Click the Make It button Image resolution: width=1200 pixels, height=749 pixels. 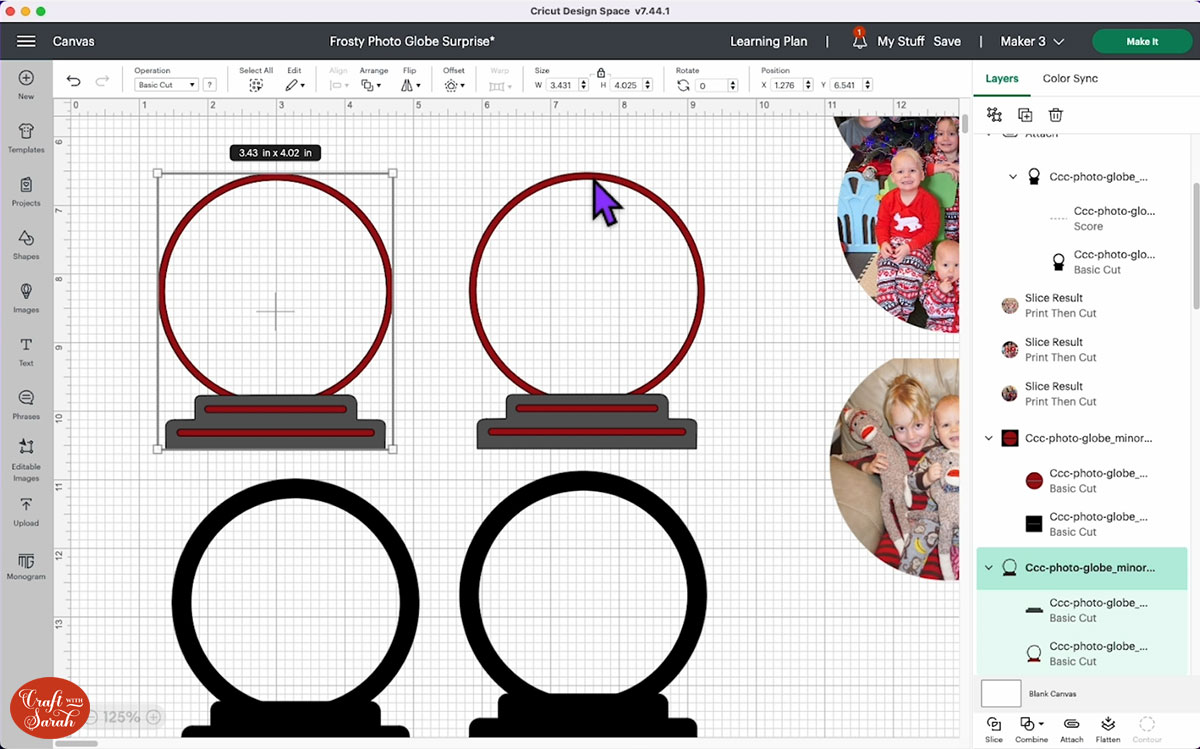tap(1141, 41)
